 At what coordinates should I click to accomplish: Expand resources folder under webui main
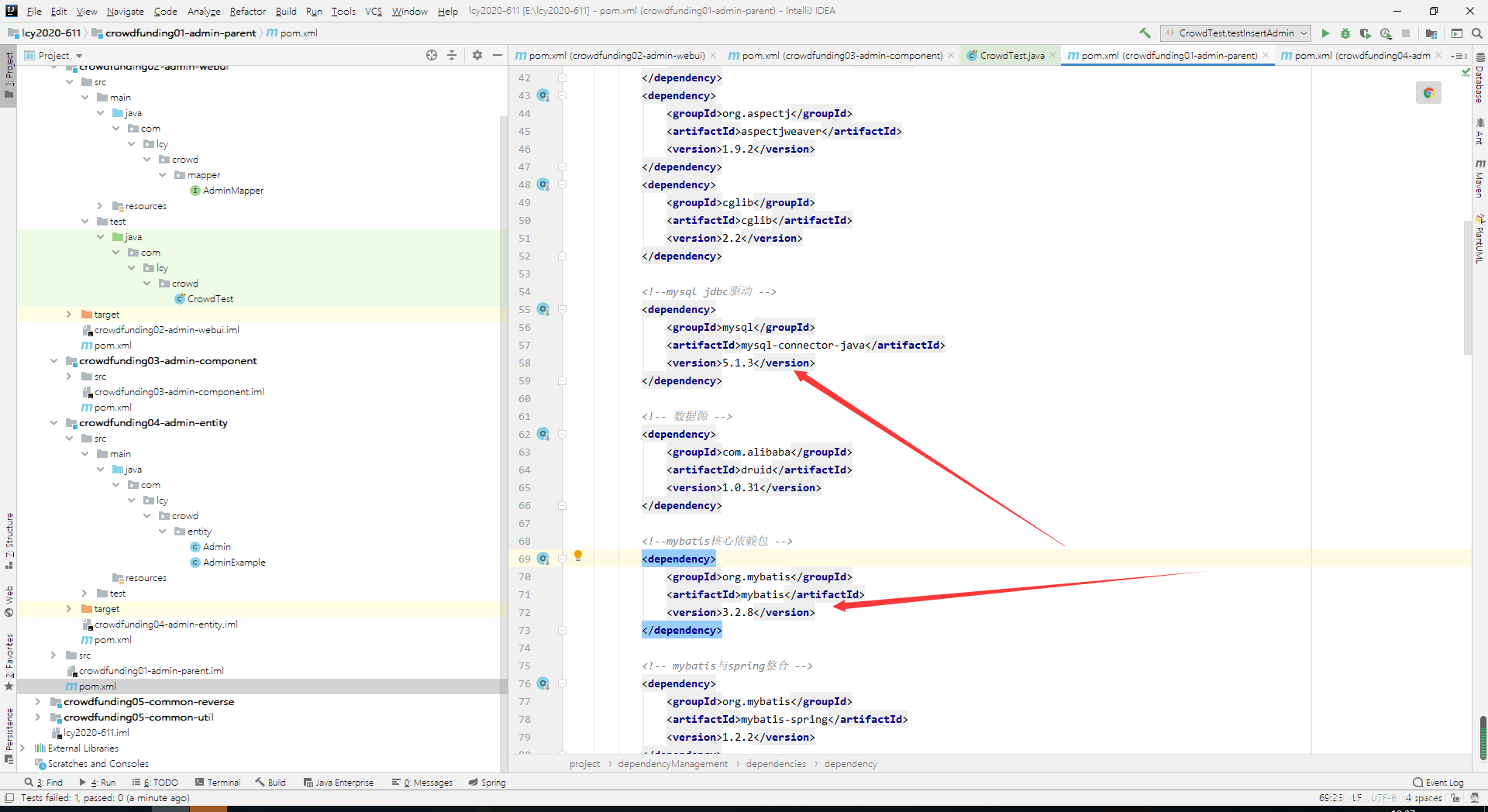(x=100, y=206)
